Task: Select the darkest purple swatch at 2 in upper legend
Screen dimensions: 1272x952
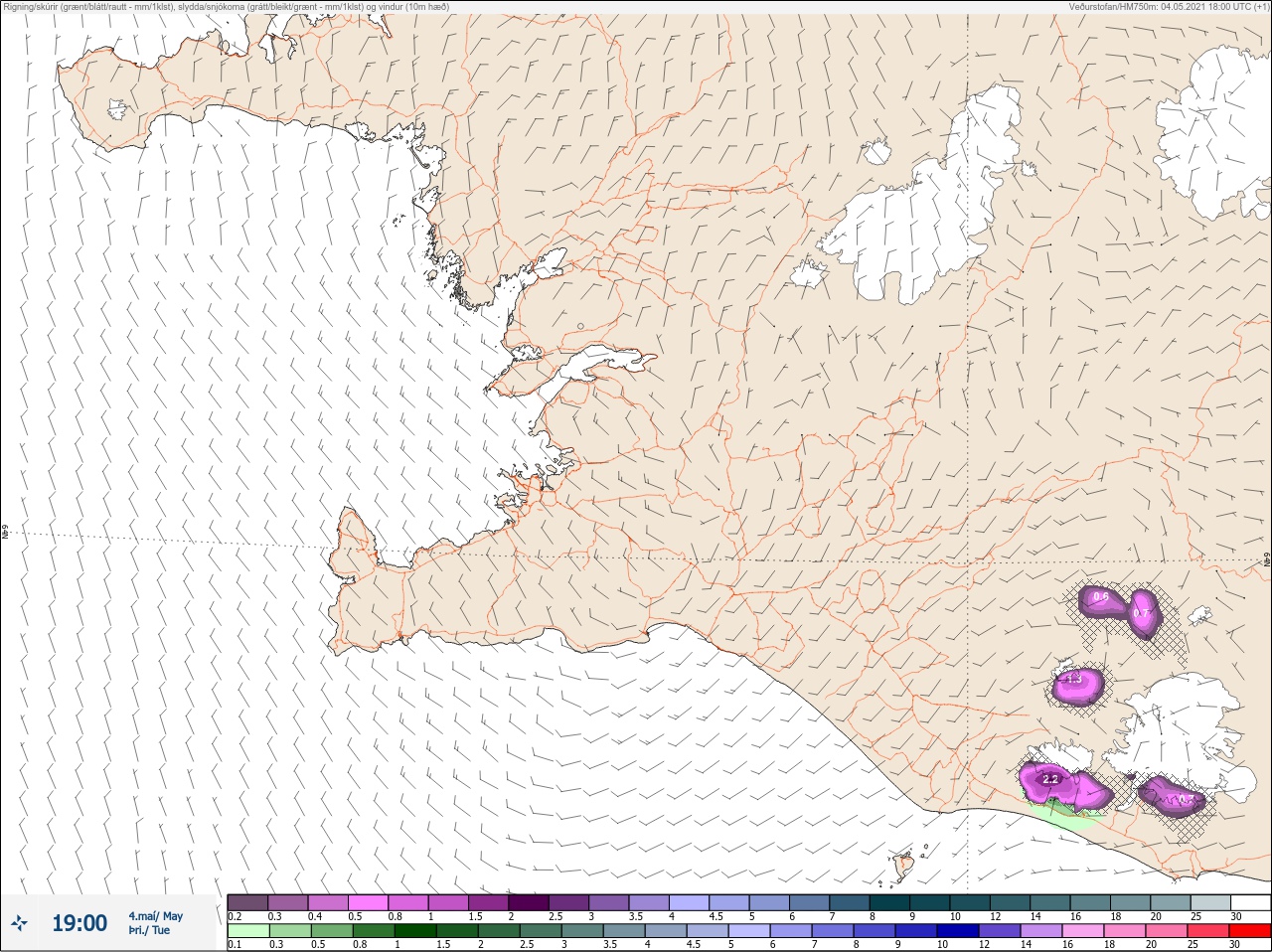Action: (x=529, y=902)
